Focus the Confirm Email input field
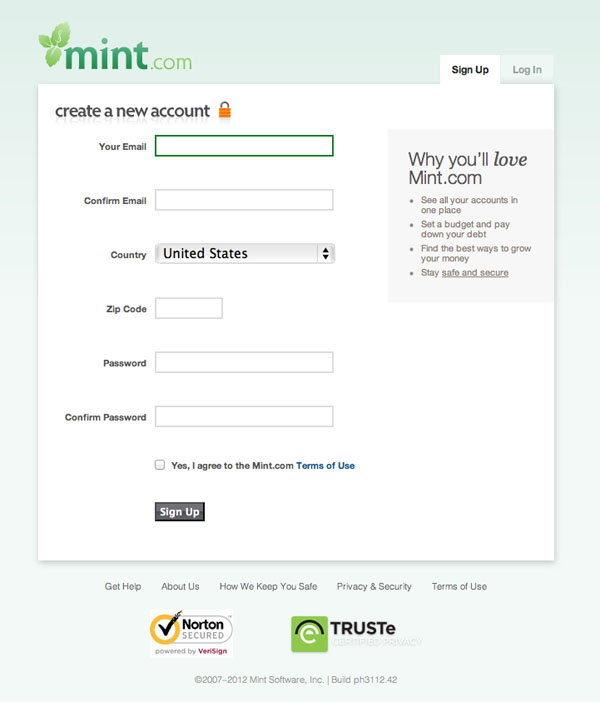 point(244,200)
